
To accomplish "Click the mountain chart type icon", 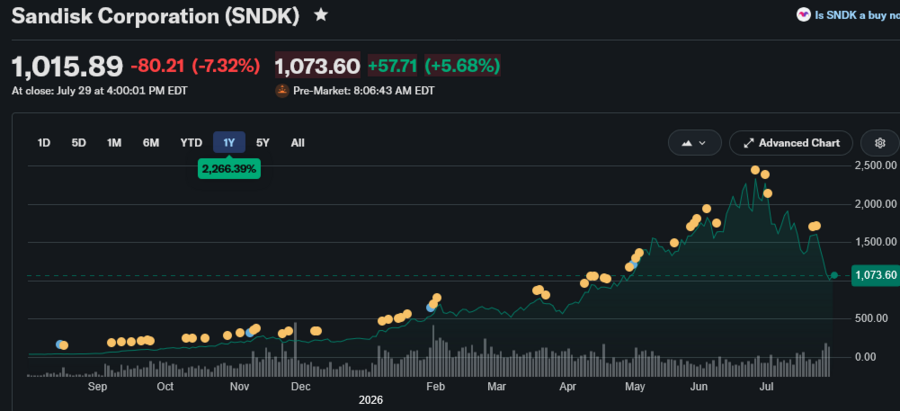I will click(687, 143).
